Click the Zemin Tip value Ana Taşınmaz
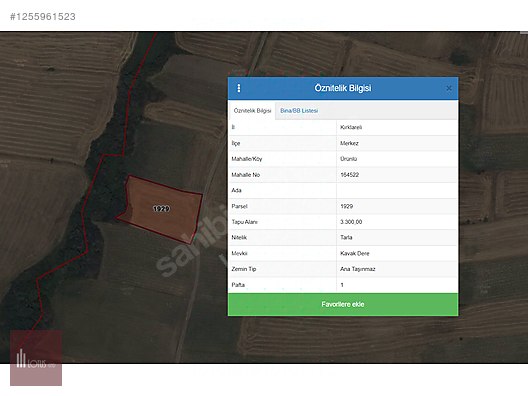528x396 pixels. pos(358,269)
